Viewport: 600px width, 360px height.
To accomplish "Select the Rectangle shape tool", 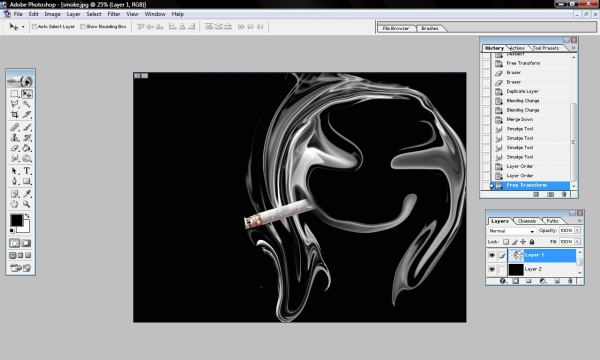I will 27,181.
